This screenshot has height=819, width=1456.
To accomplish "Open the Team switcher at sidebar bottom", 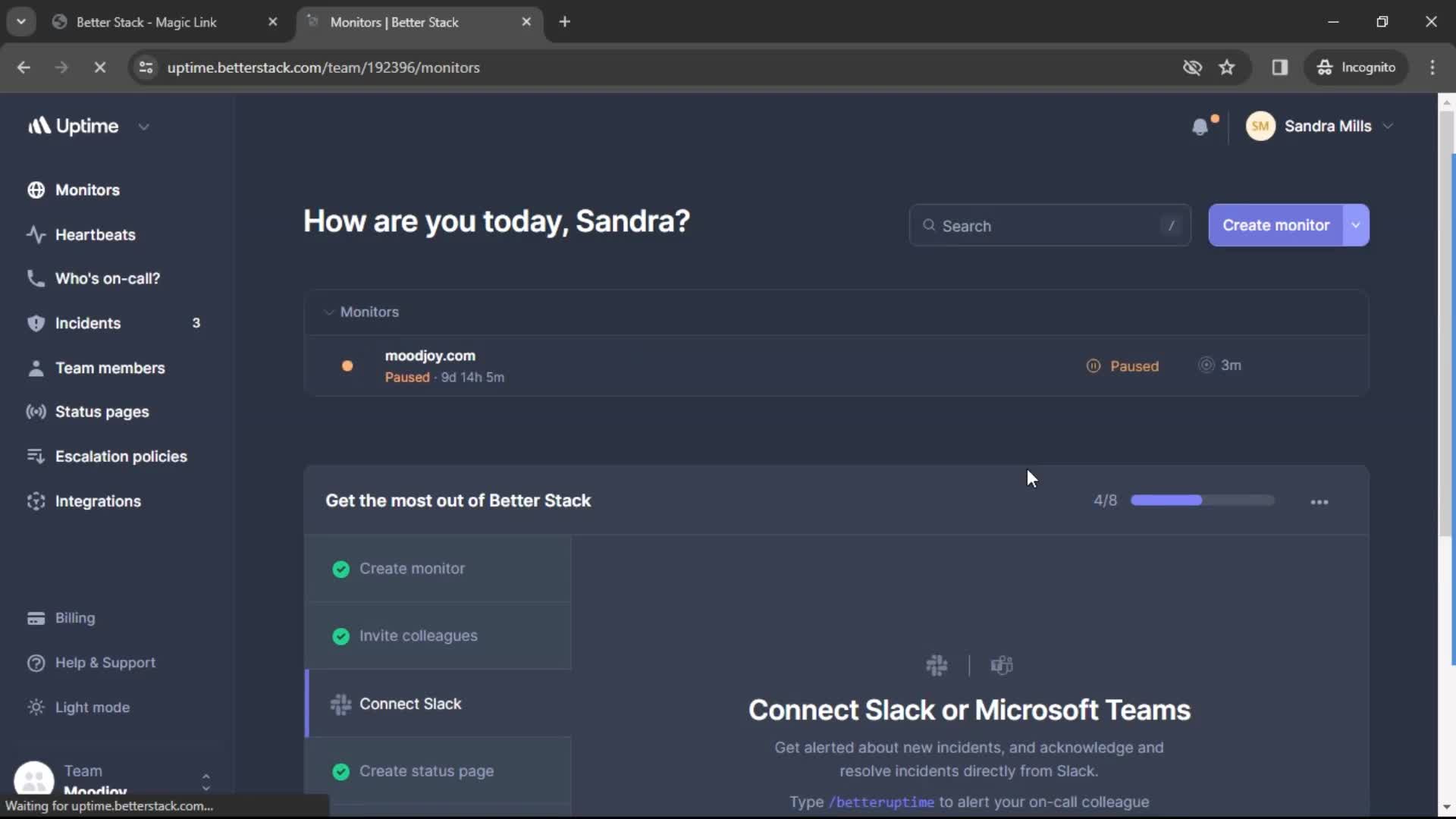I will point(112,780).
